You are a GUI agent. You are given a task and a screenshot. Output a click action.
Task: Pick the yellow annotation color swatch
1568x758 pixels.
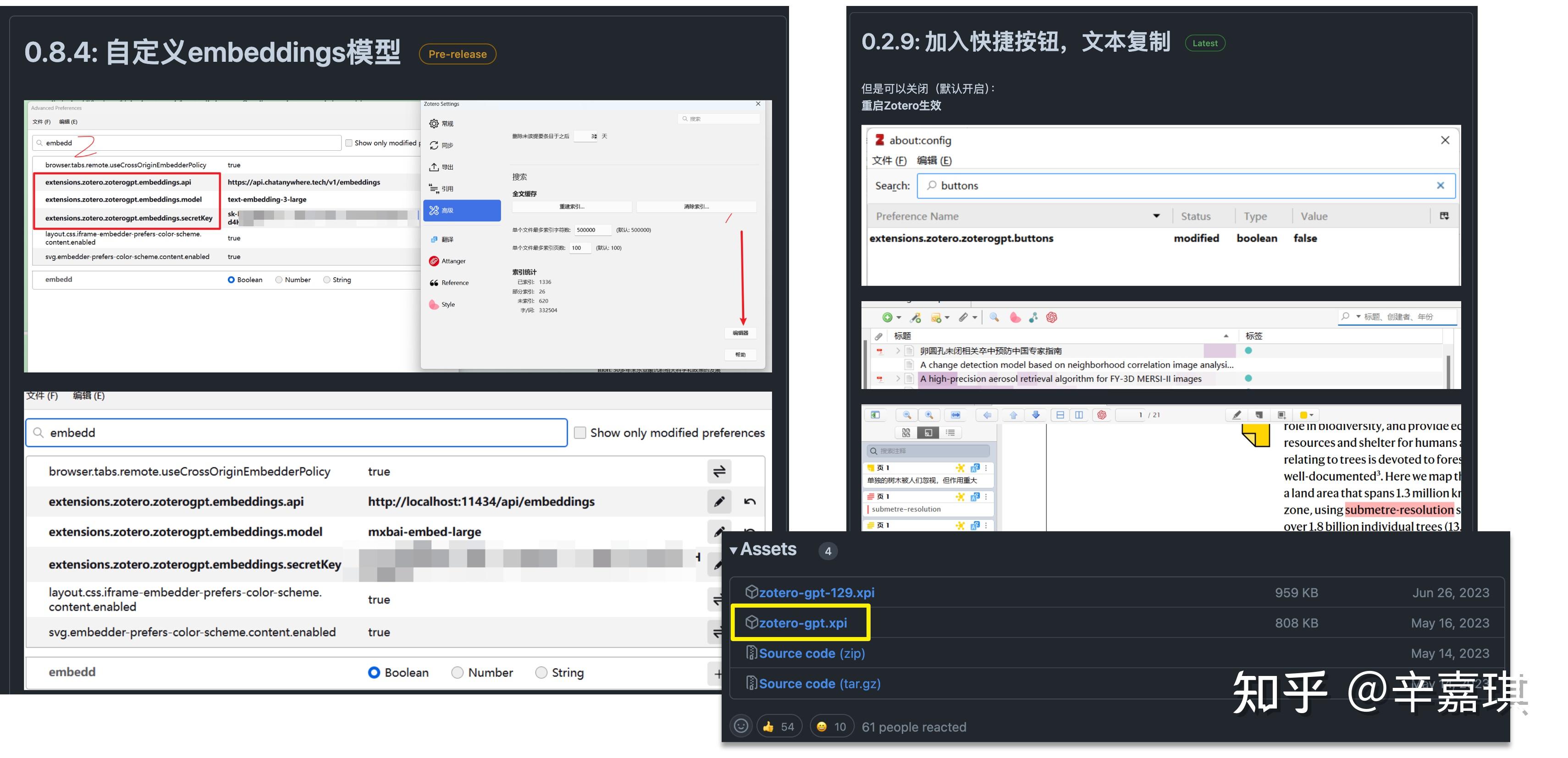point(1304,415)
